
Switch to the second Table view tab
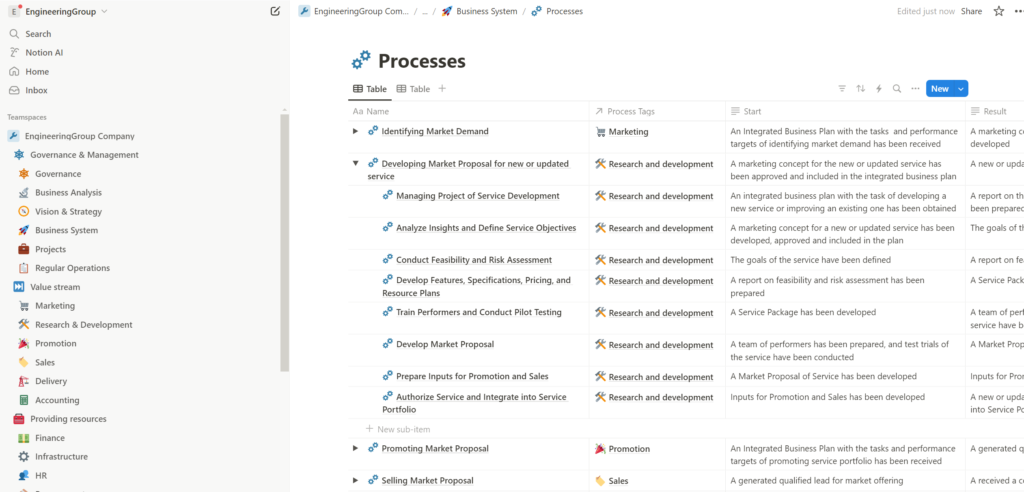[413, 89]
